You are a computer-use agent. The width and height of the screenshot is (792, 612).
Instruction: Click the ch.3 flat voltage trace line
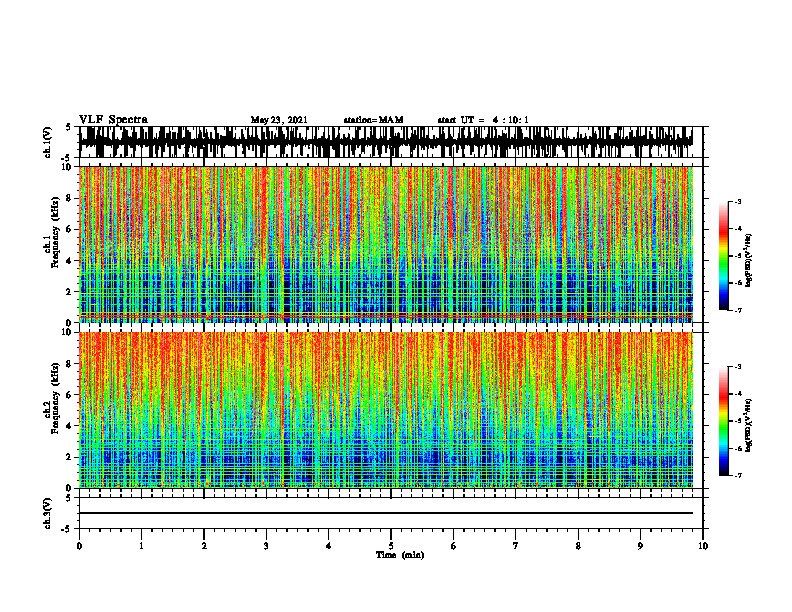click(386, 513)
